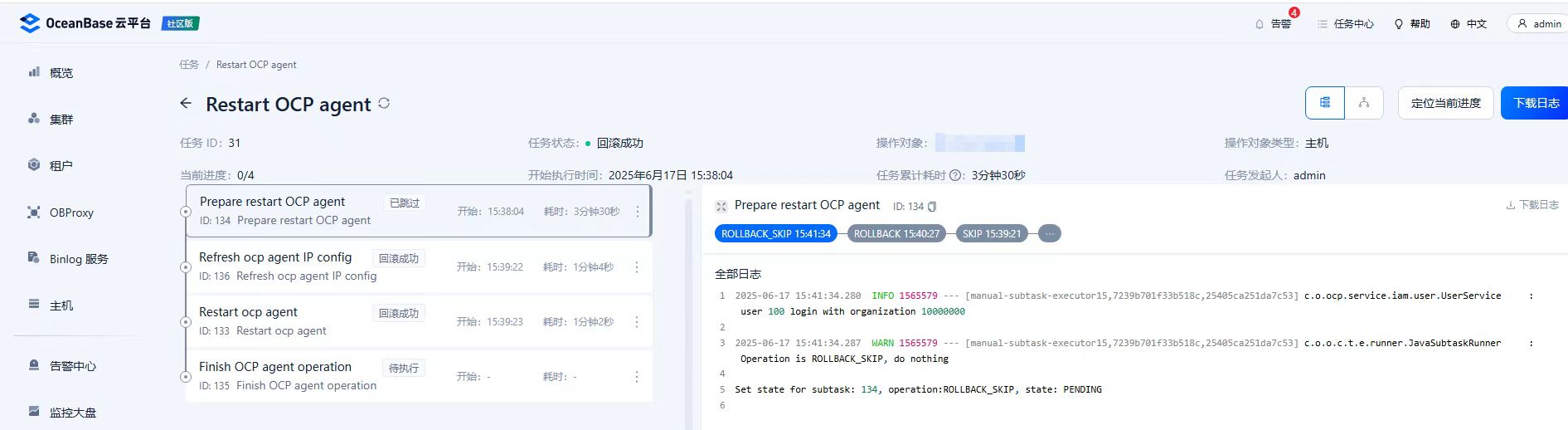The height and width of the screenshot is (430, 1568).
Task: Open Binlog 服务 in sidebar
Action: coord(68,259)
